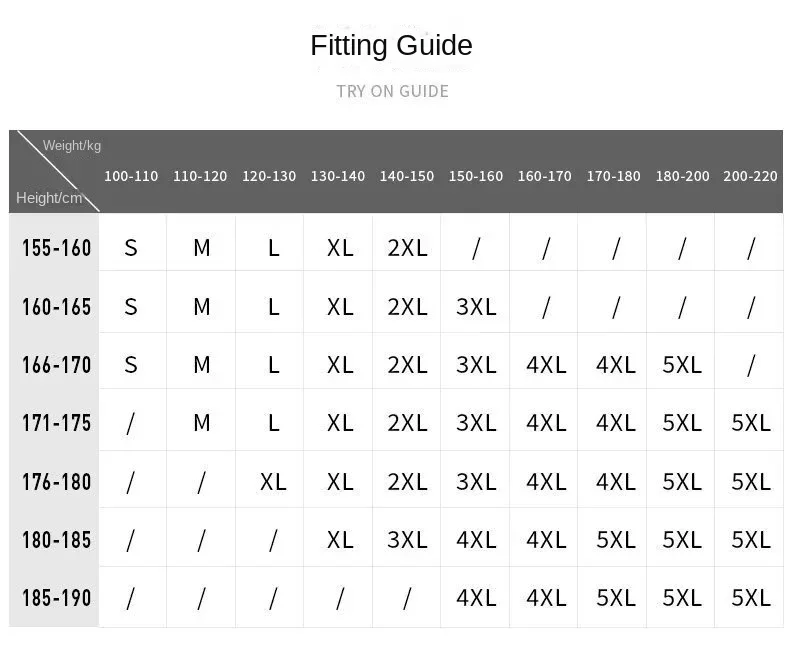Click 4XL cell under 150-160 in row 185-190

point(476,598)
